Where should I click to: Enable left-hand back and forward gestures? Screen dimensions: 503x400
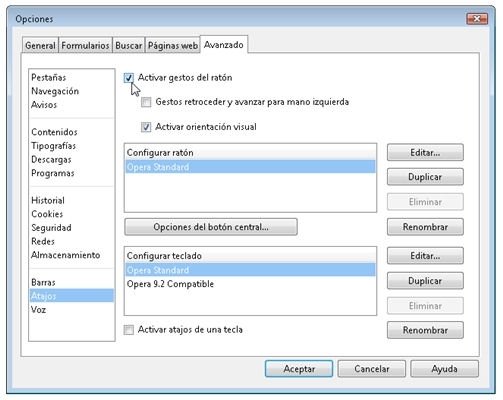(146, 102)
